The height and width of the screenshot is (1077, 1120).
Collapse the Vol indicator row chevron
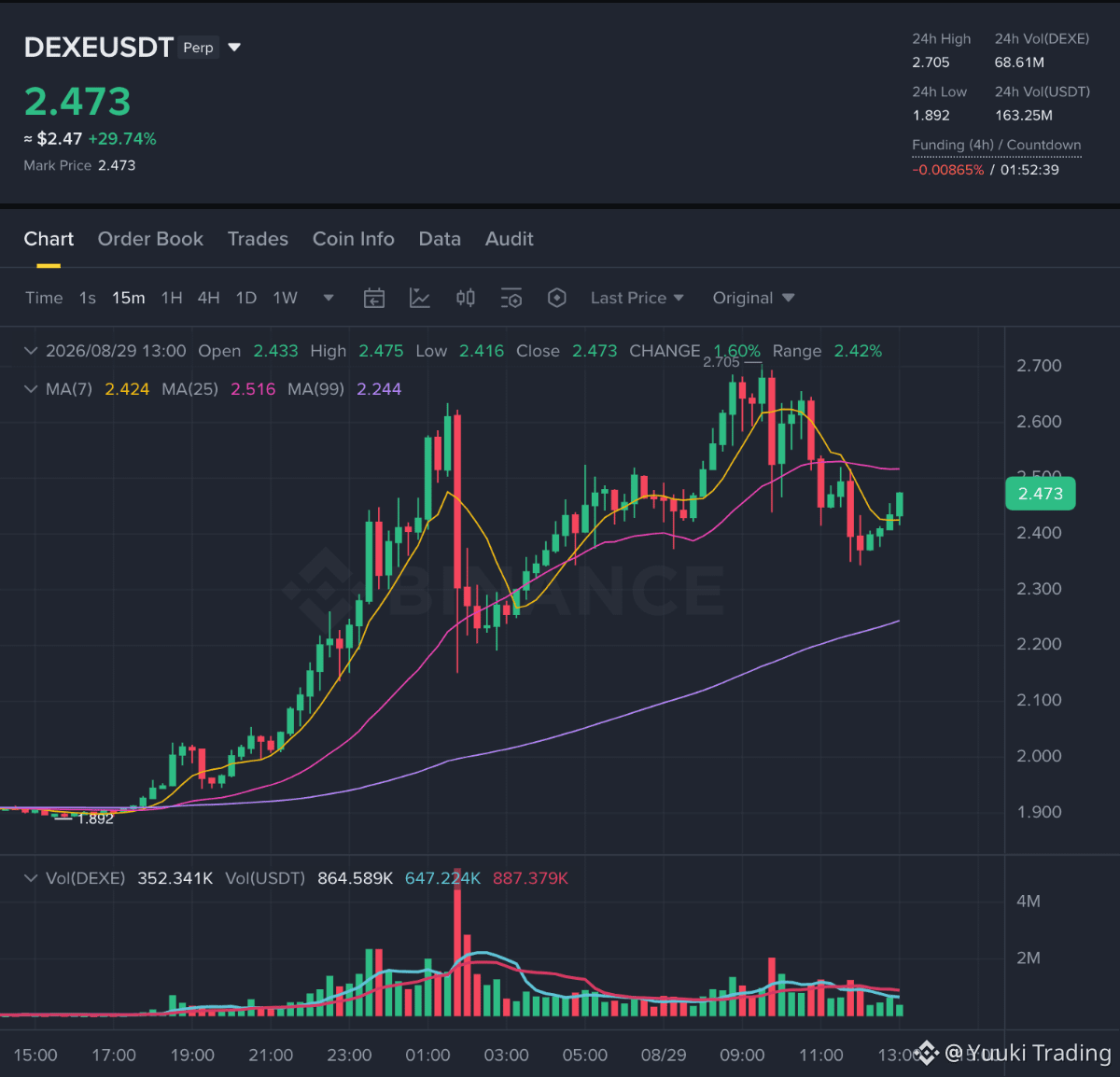31,878
